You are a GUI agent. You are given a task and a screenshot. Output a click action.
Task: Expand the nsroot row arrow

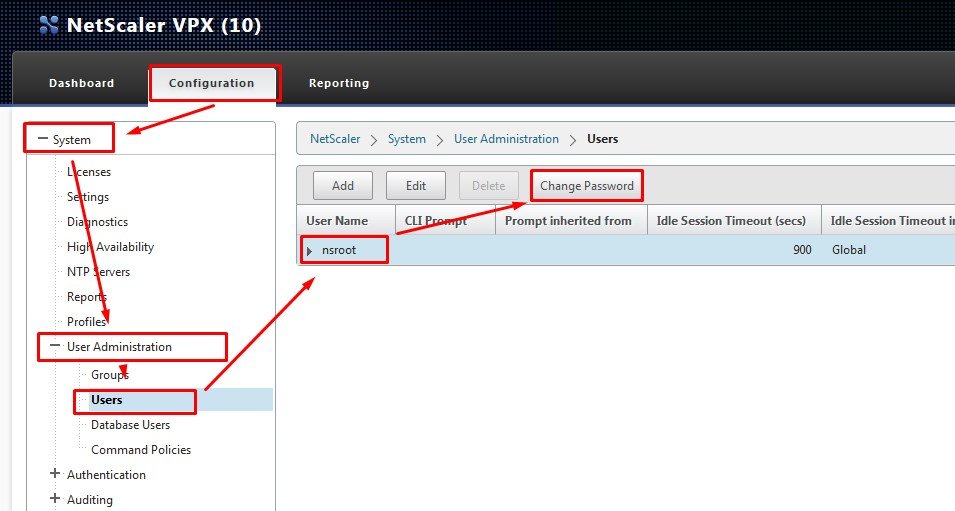click(310, 250)
